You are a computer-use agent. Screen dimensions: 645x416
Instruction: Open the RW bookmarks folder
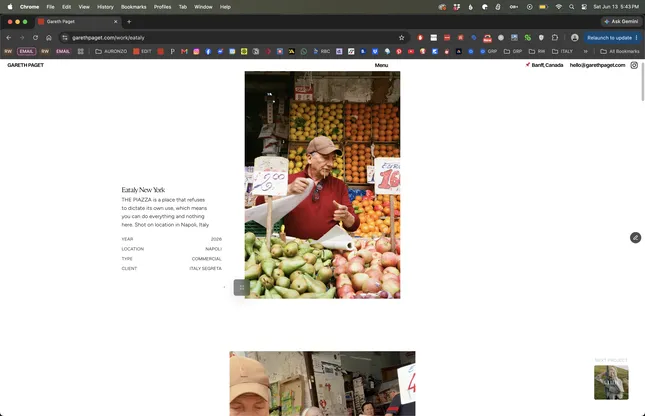click(x=537, y=51)
